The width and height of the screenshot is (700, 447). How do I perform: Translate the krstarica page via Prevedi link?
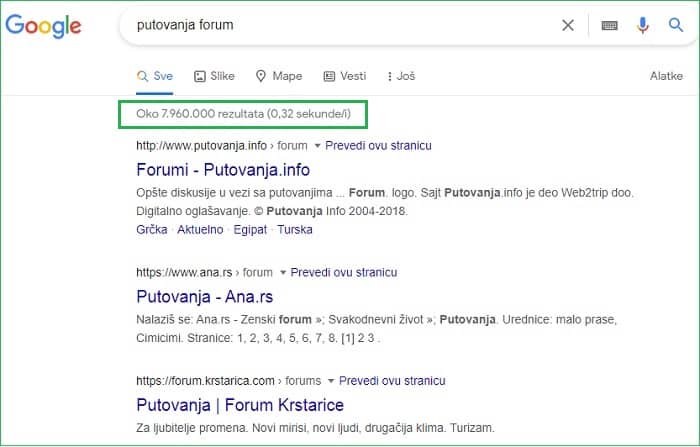tap(392, 381)
